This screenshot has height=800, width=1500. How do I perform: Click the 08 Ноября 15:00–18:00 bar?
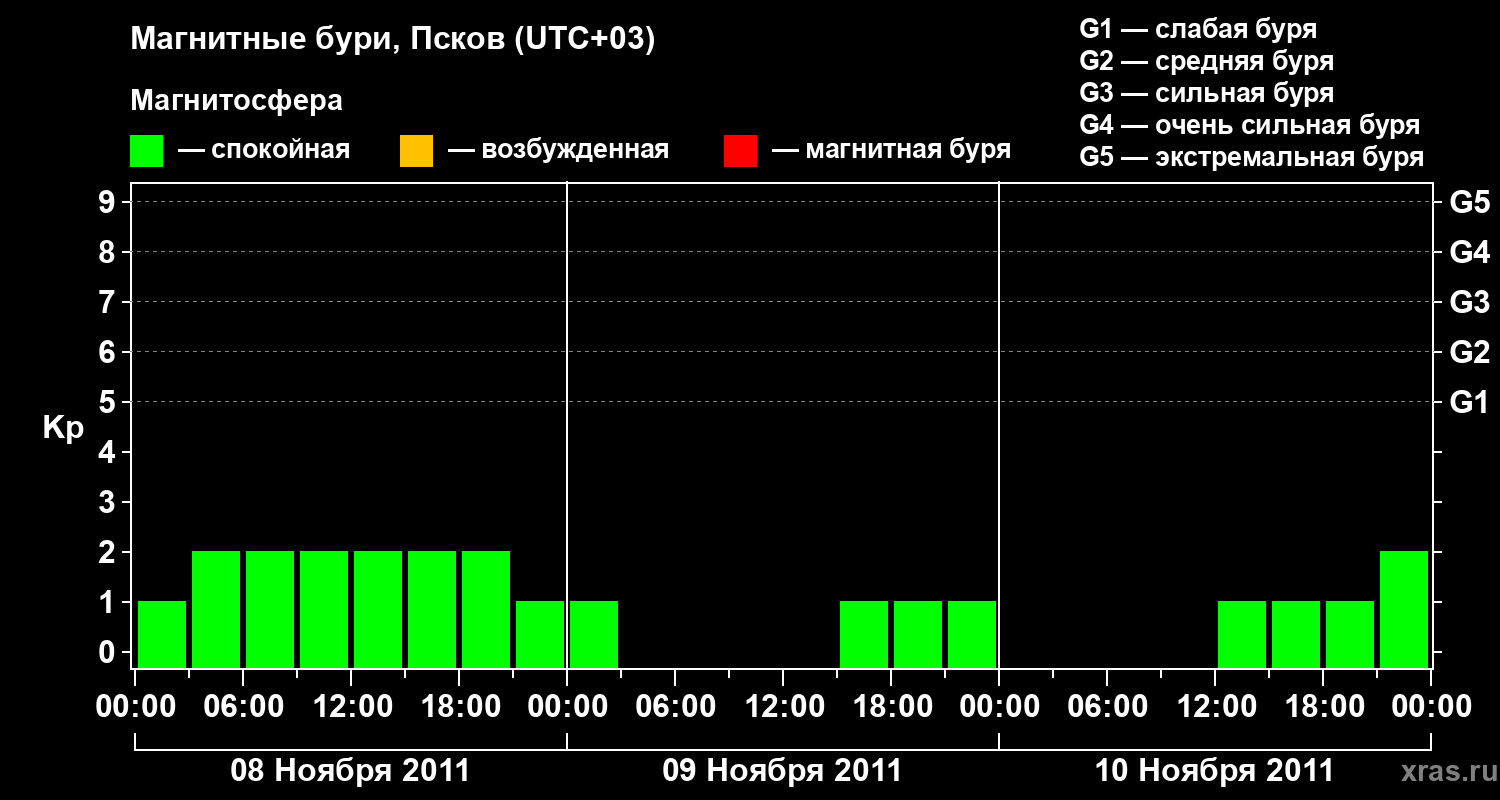[x=432, y=609]
